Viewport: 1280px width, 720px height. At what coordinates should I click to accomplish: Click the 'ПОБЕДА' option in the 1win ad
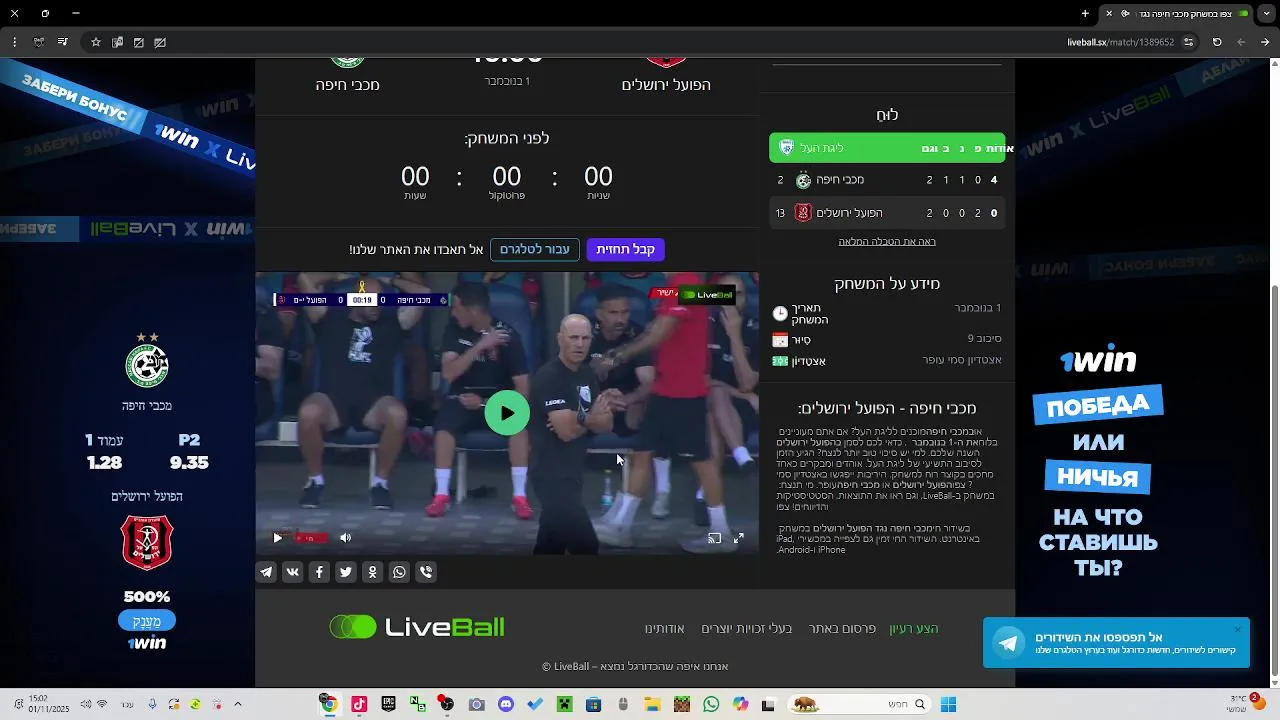point(1098,405)
